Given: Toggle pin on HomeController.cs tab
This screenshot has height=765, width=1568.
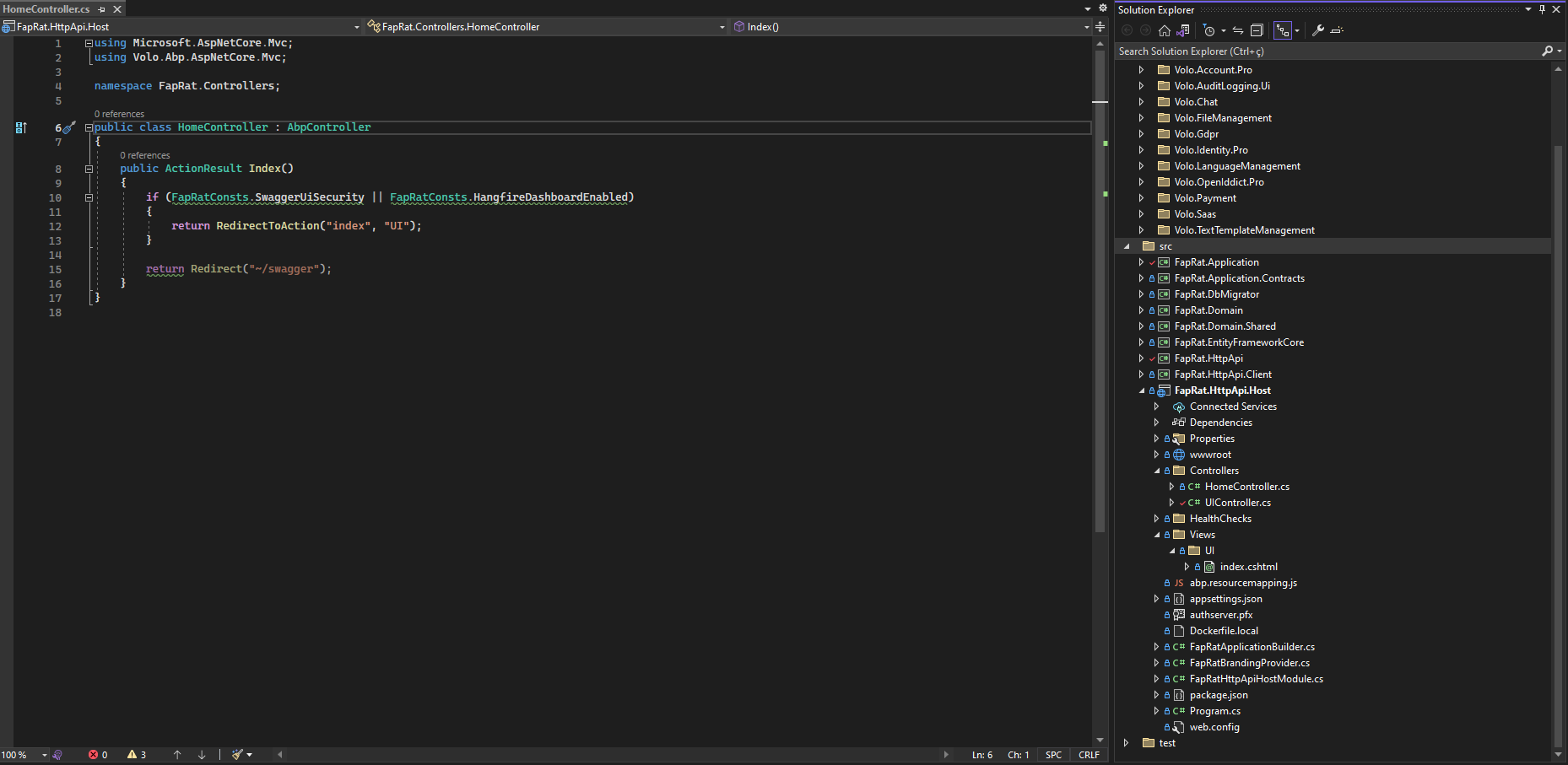Looking at the screenshot, I should [102, 9].
